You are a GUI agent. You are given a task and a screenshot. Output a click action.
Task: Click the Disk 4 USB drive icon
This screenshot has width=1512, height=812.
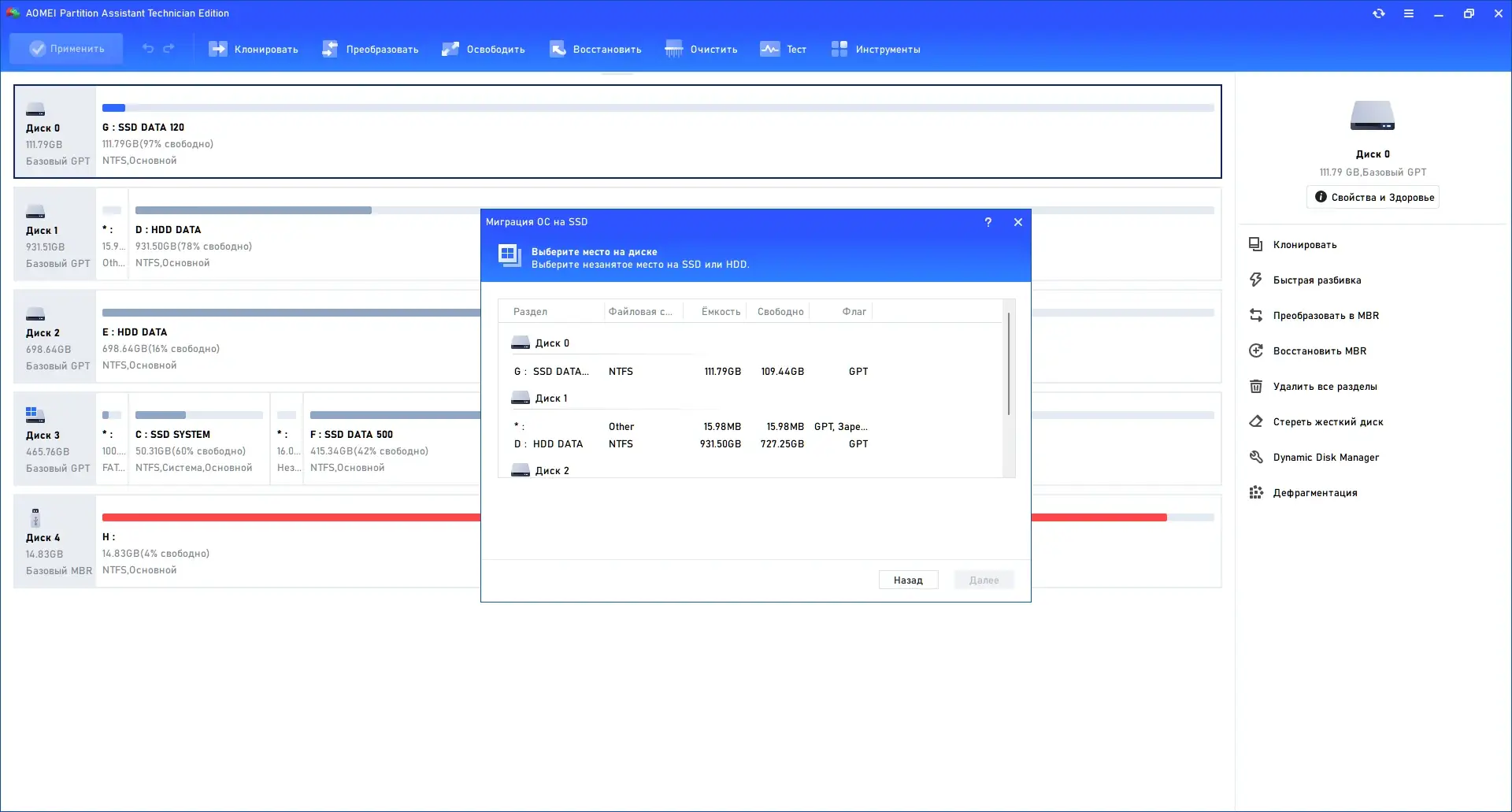point(35,517)
